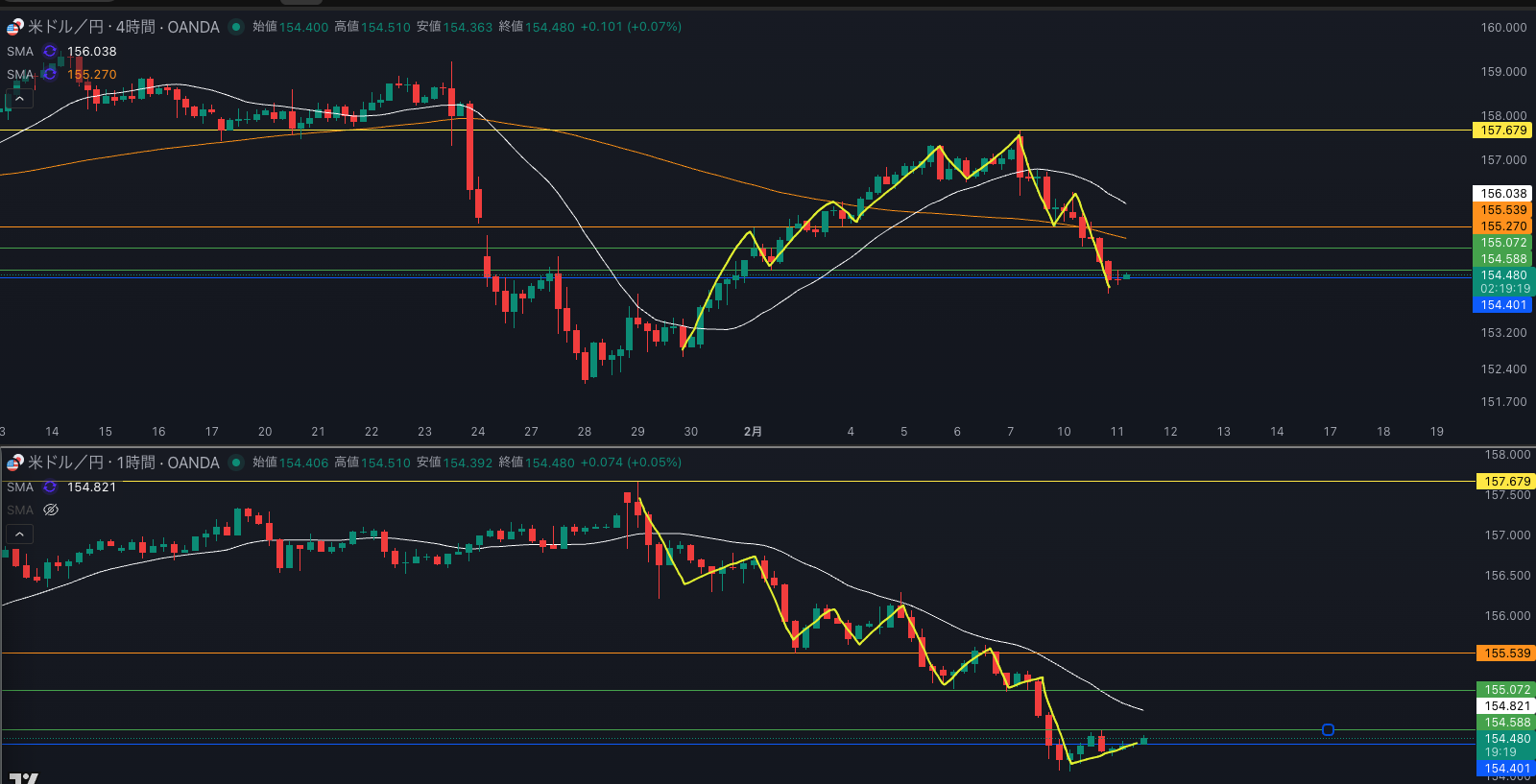Click the 2月 date label on the time axis
Screen dimensions: 1536x784
[x=753, y=432]
